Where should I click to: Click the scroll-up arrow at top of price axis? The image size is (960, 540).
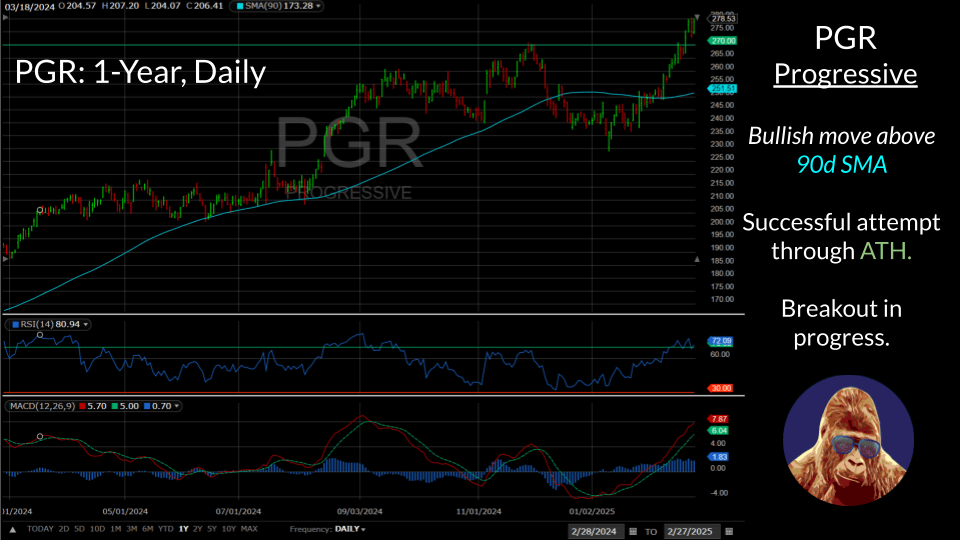(697, 19)
